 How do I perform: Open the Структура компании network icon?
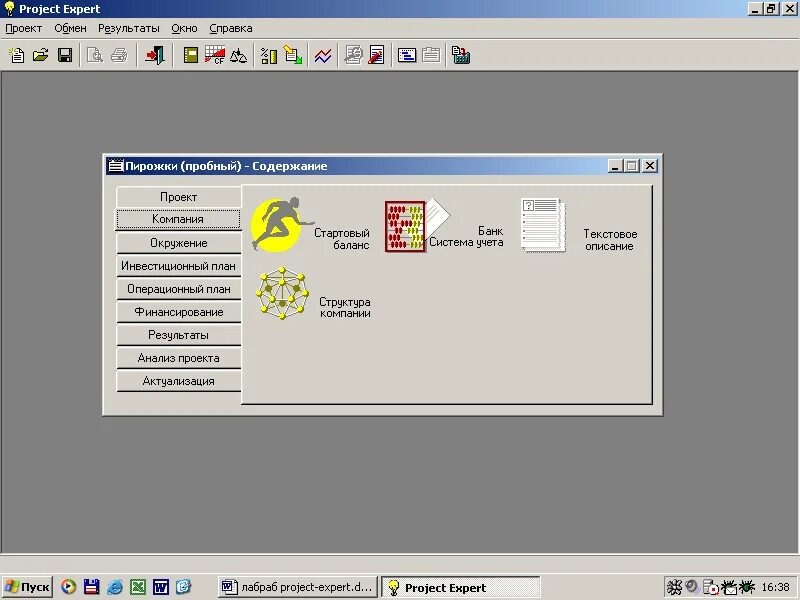coord(282,293)
